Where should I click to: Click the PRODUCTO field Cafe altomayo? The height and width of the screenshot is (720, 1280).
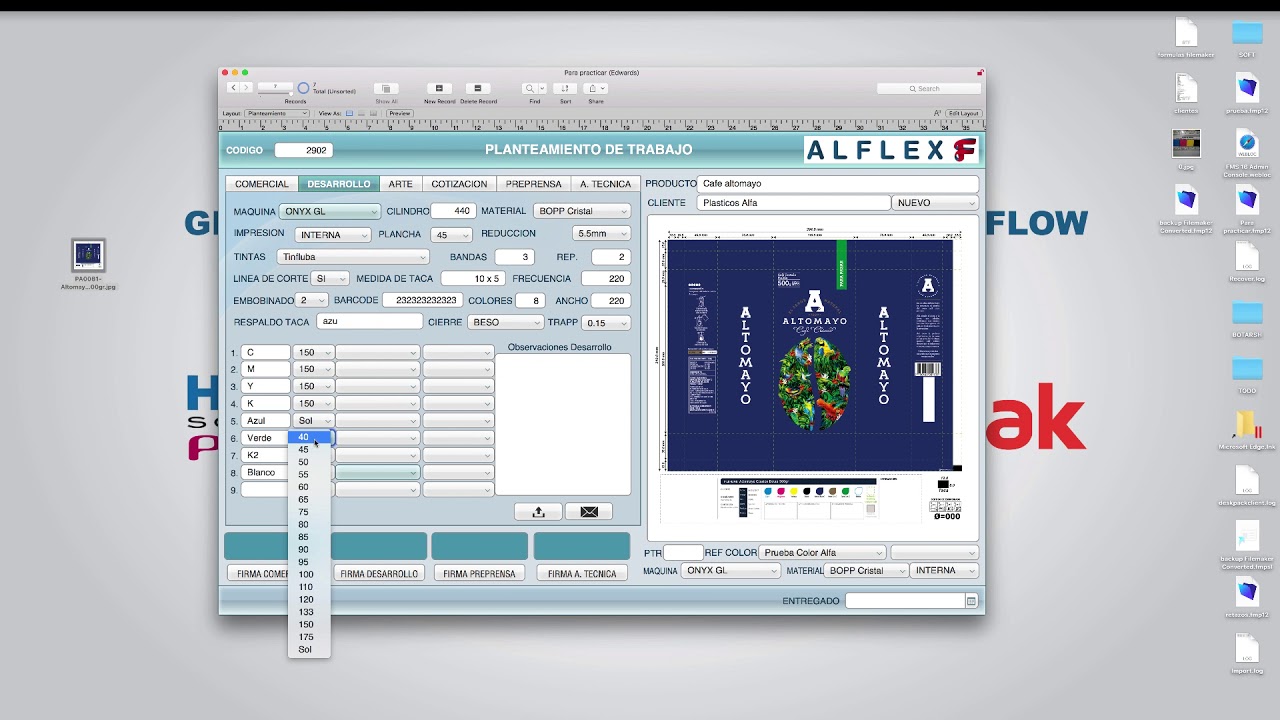point(838,184)
